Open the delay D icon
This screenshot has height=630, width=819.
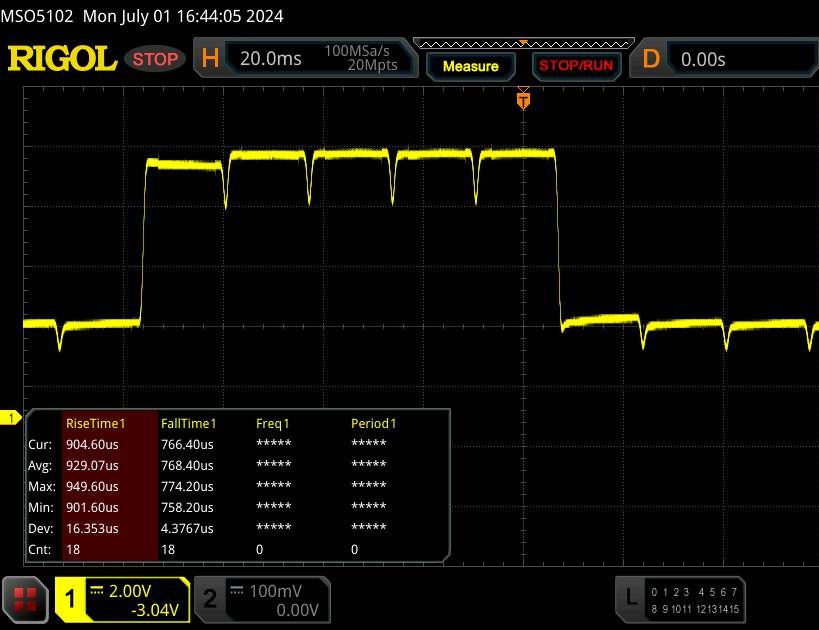coord(651,59)
